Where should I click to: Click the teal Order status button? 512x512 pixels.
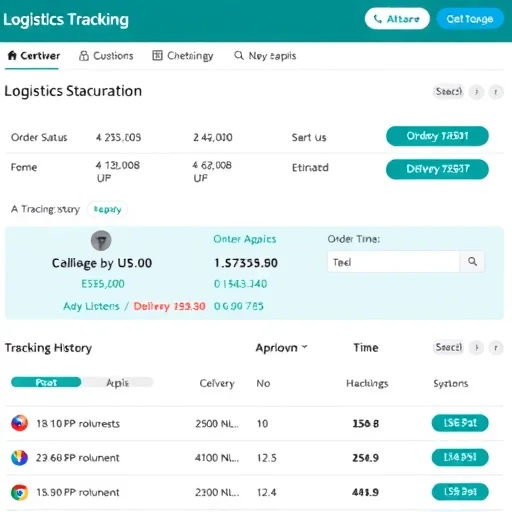tap(437, 136)
